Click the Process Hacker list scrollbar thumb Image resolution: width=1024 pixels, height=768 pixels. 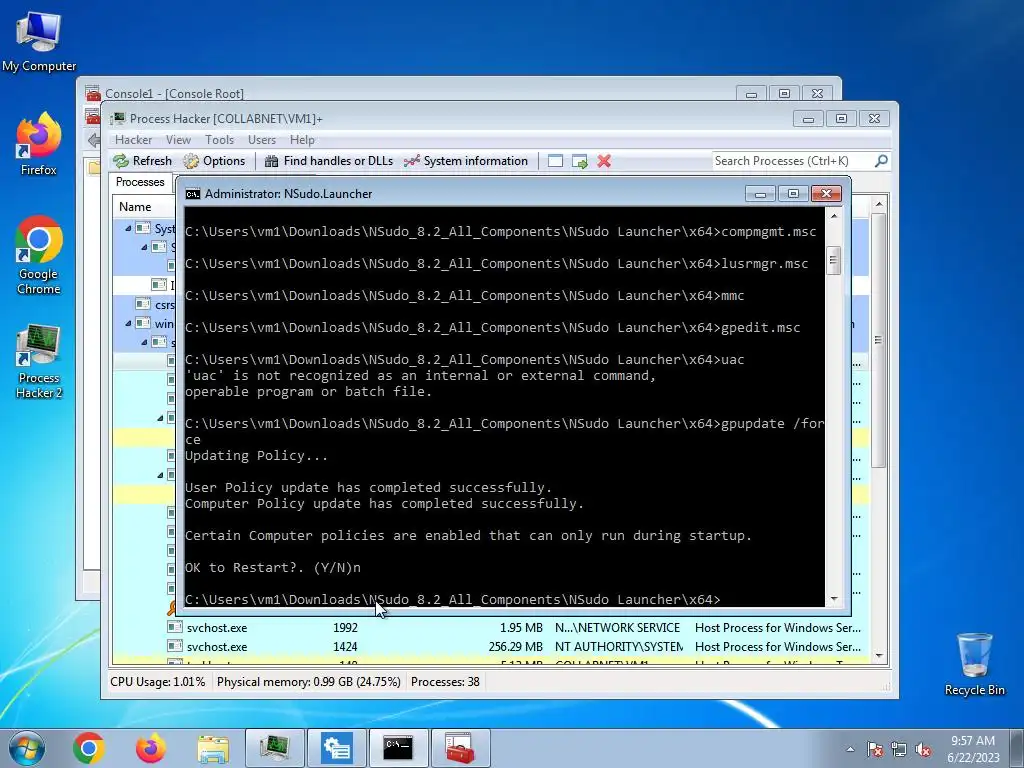click(879, 340)
